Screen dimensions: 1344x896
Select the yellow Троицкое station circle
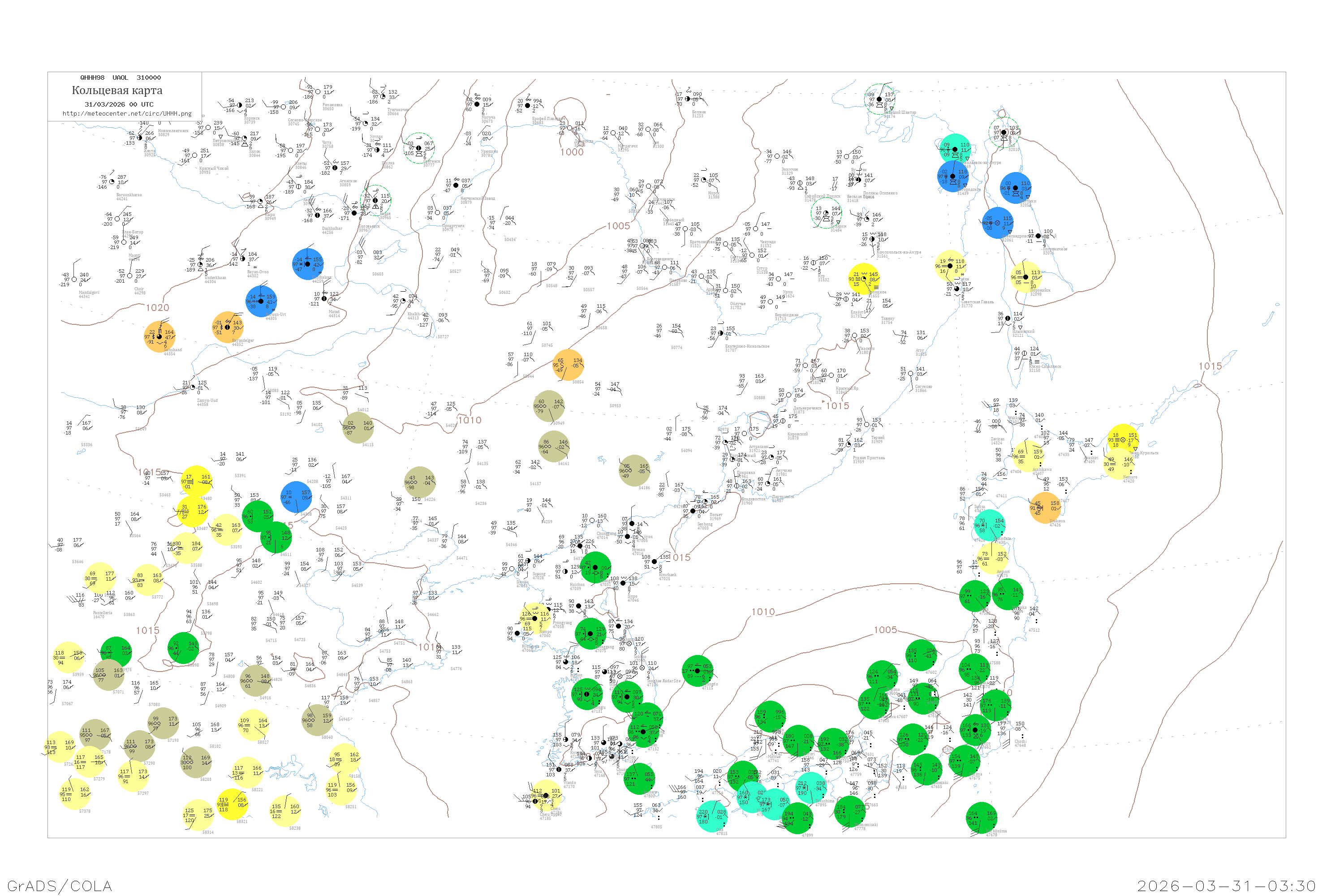863,279
